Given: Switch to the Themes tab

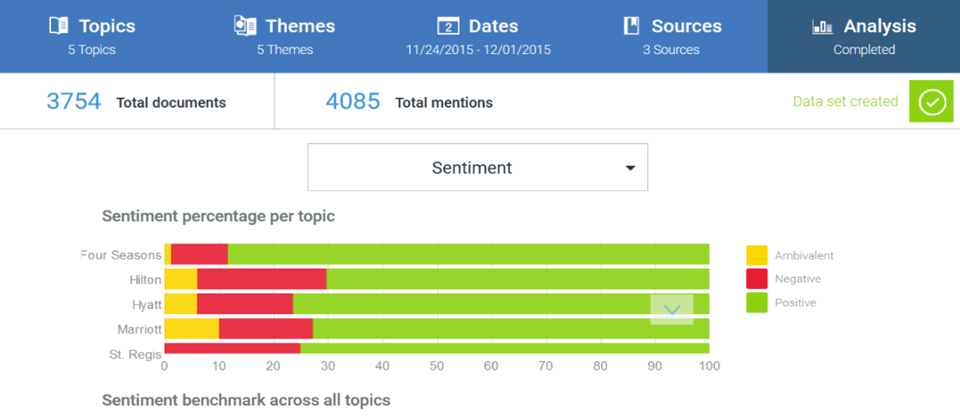Looking at the screenshot, I should pyautogui.click(x=285, y=36).
